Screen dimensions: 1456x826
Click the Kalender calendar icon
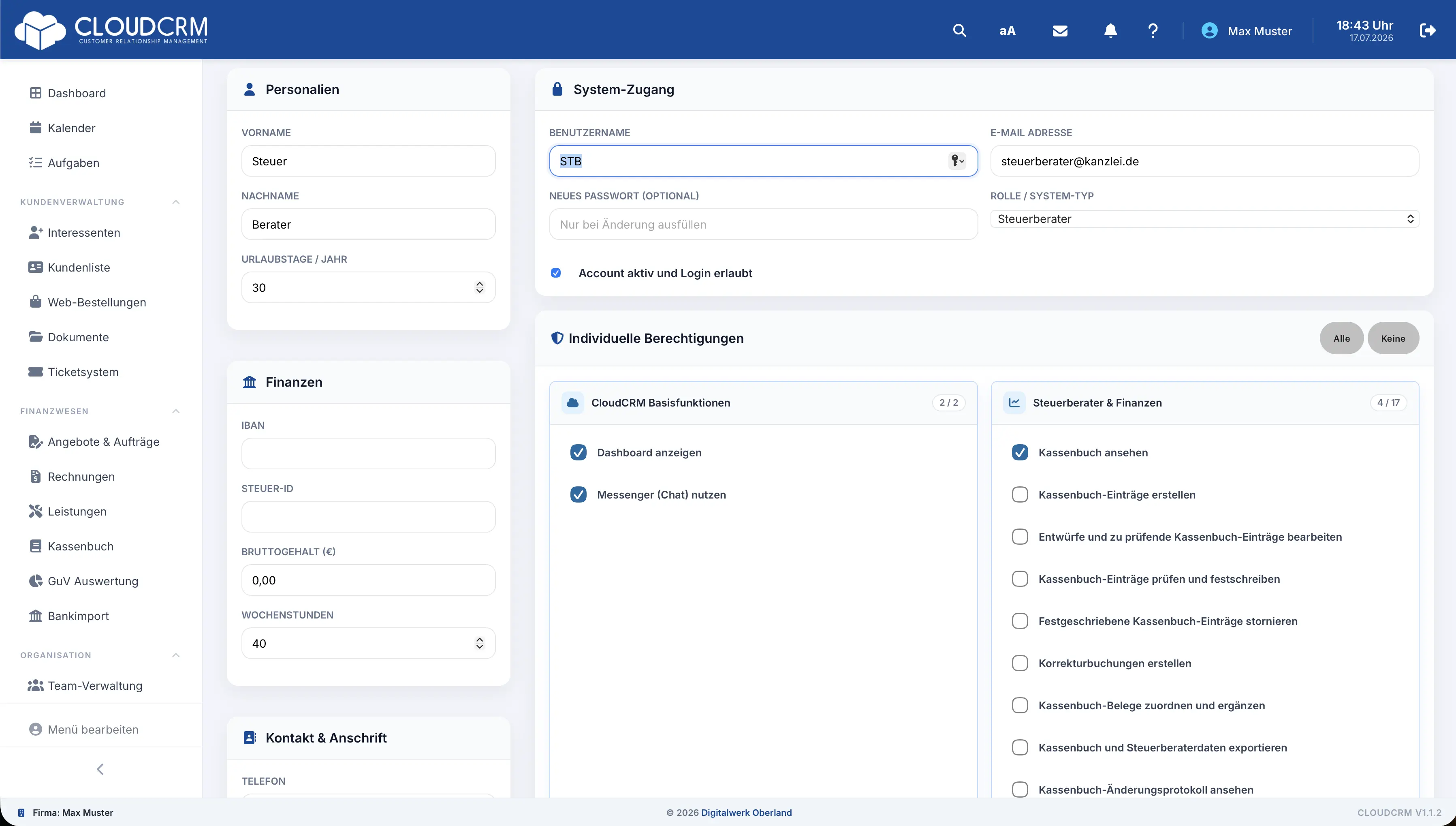[x=35, y=128]
